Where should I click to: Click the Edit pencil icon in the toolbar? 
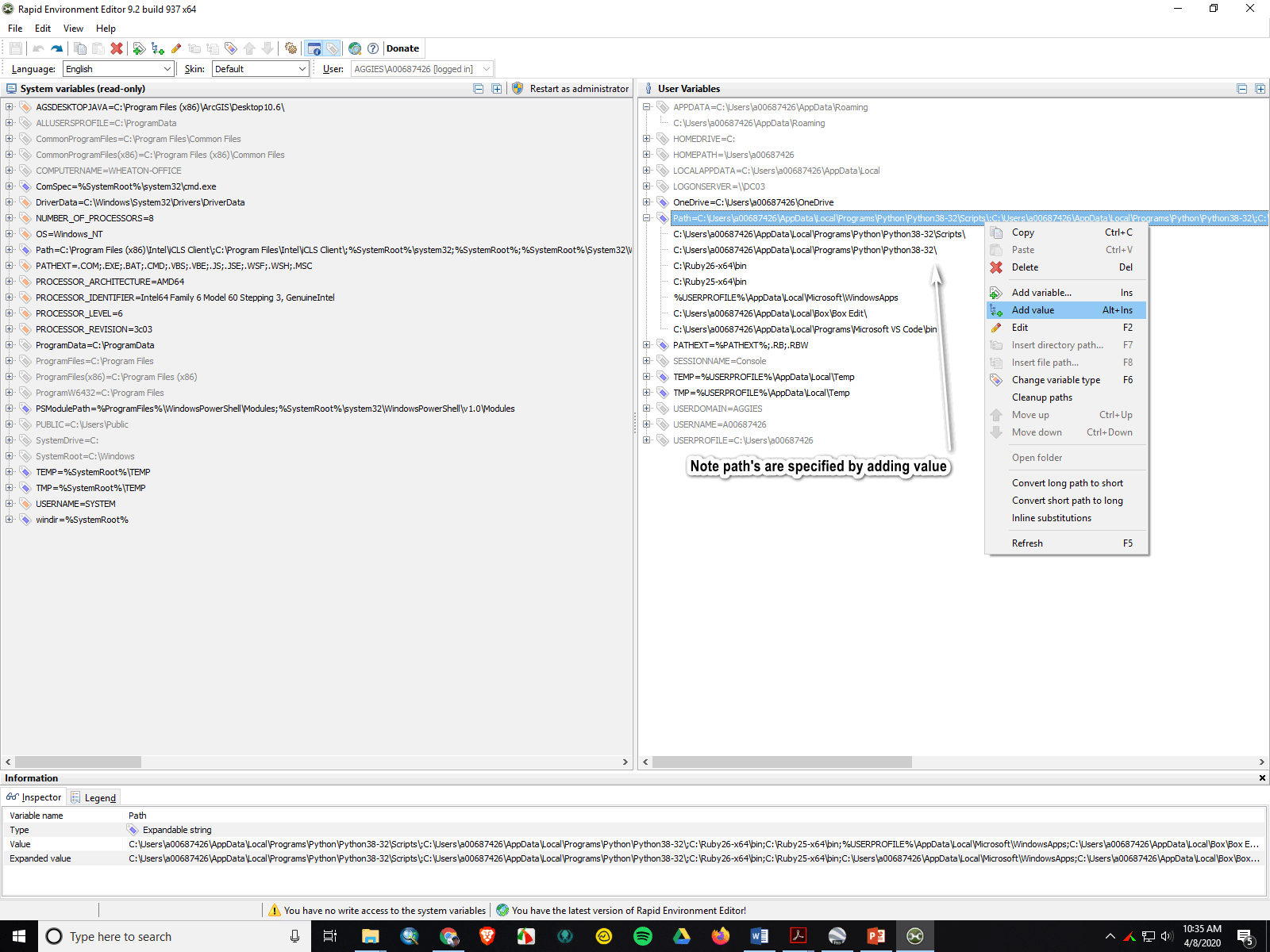(175, 48)
